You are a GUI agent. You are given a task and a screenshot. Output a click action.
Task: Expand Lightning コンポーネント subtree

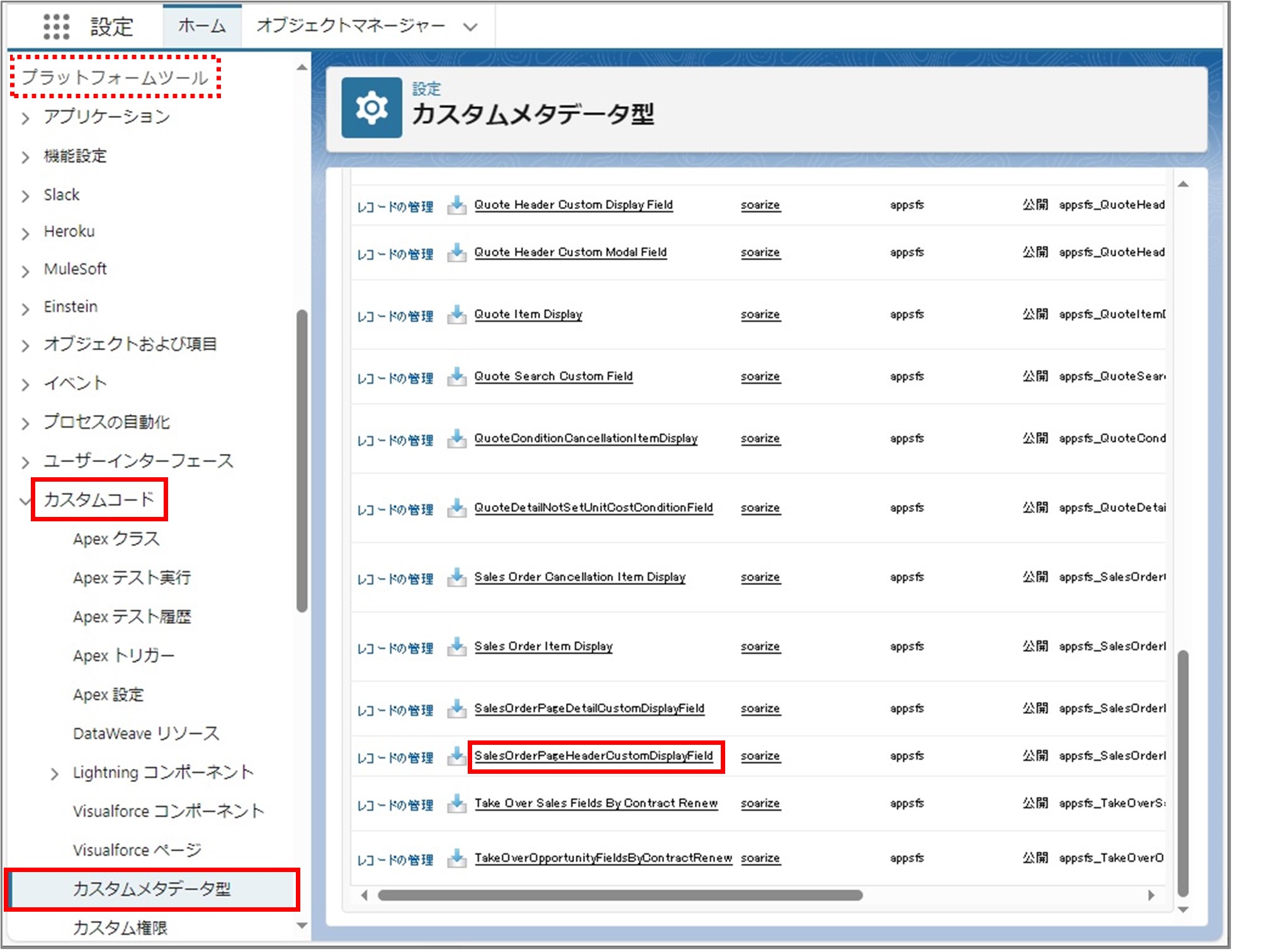coord(55,774)
